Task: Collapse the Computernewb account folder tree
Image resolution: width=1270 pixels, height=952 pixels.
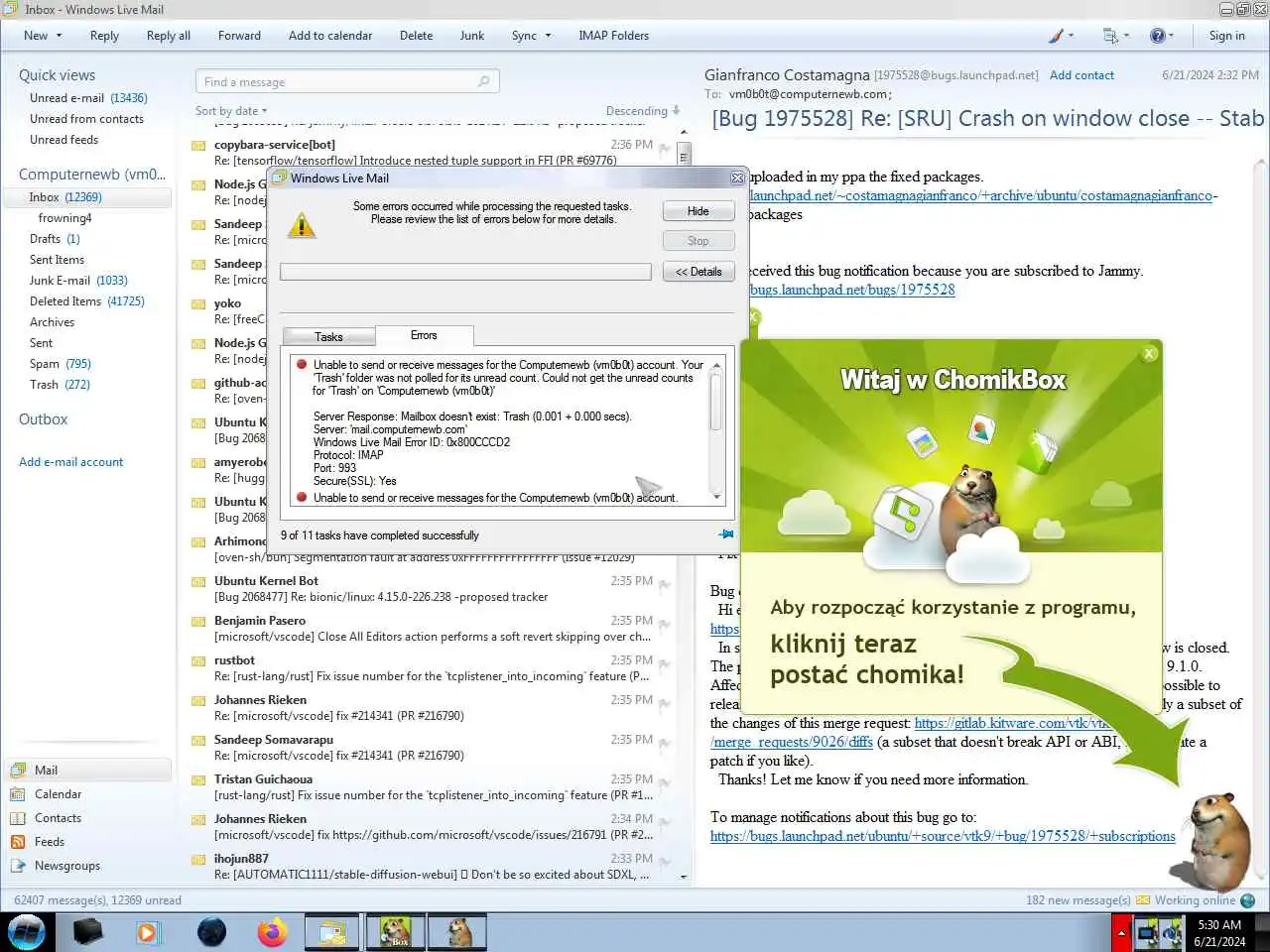Action: point(92,175)
